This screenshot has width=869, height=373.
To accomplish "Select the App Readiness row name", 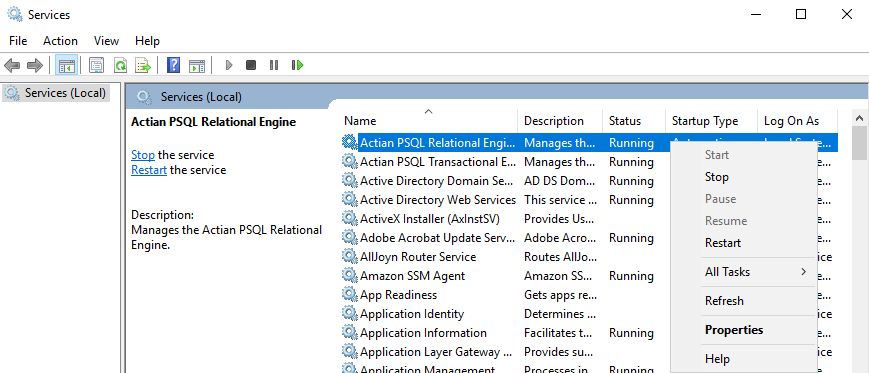I will (x=398, y=294).
